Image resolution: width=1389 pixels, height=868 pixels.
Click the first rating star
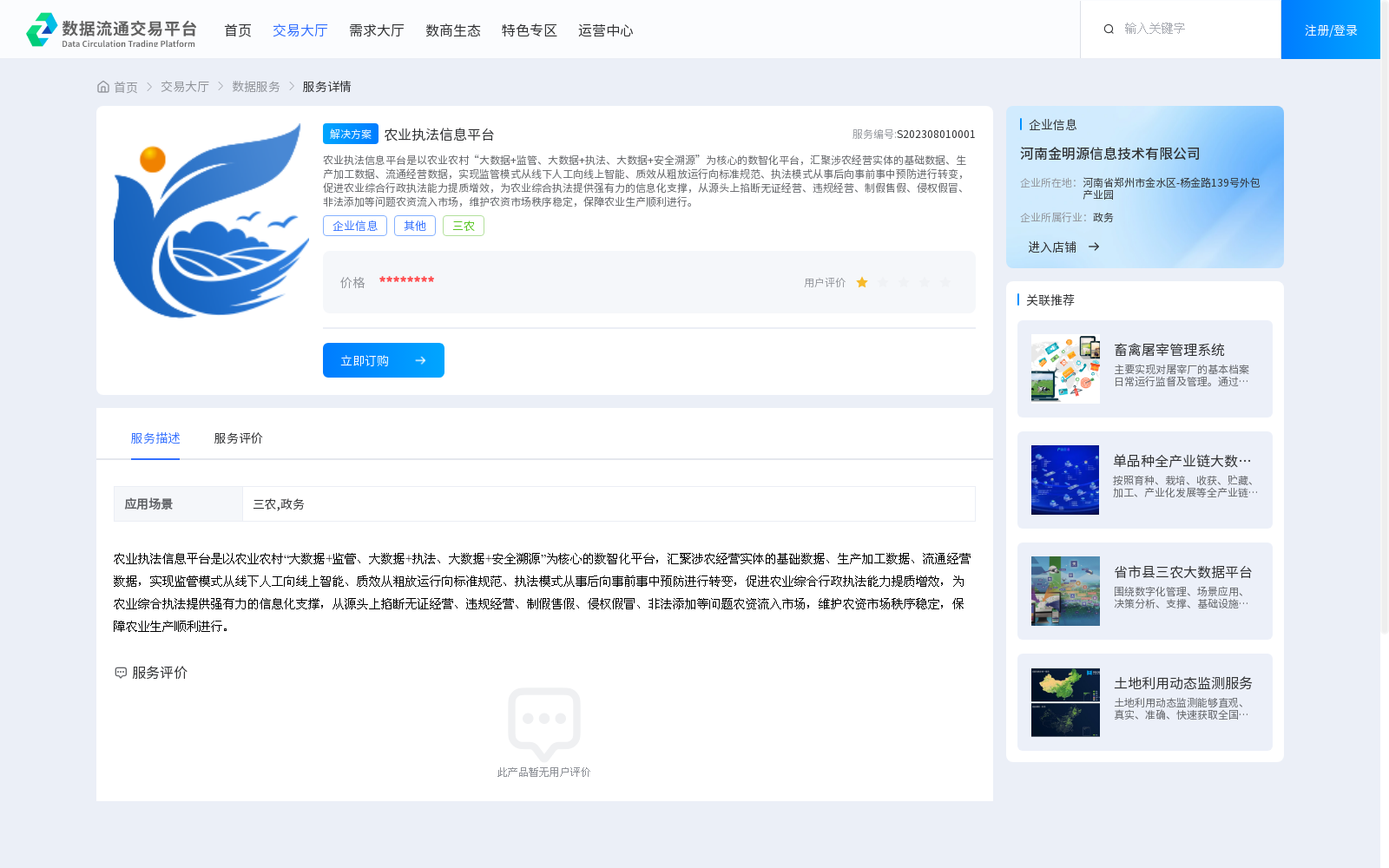click(862, 283)
